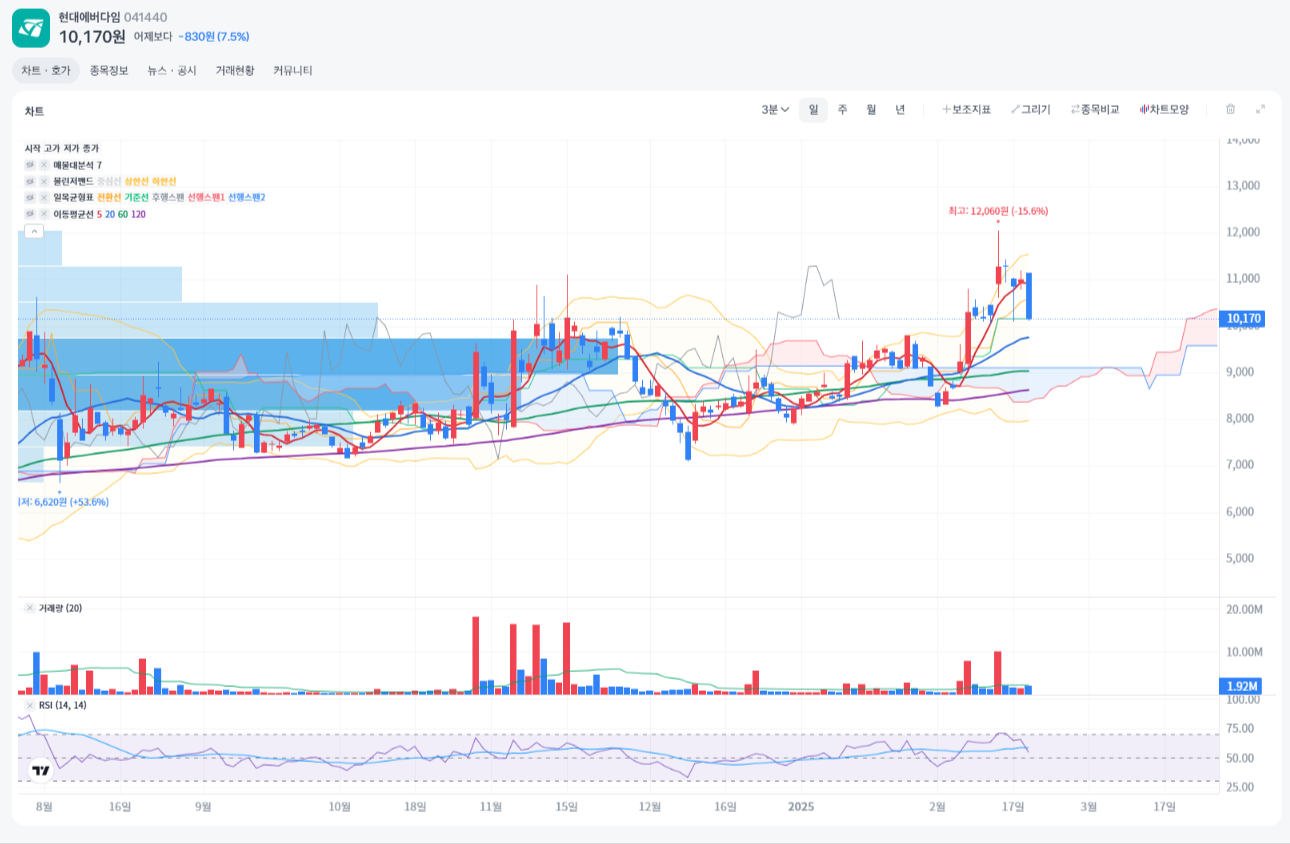Select the 주 (weekly) chart interval
The height and width of the screenshot is (844, 1290).
point(842,110)
